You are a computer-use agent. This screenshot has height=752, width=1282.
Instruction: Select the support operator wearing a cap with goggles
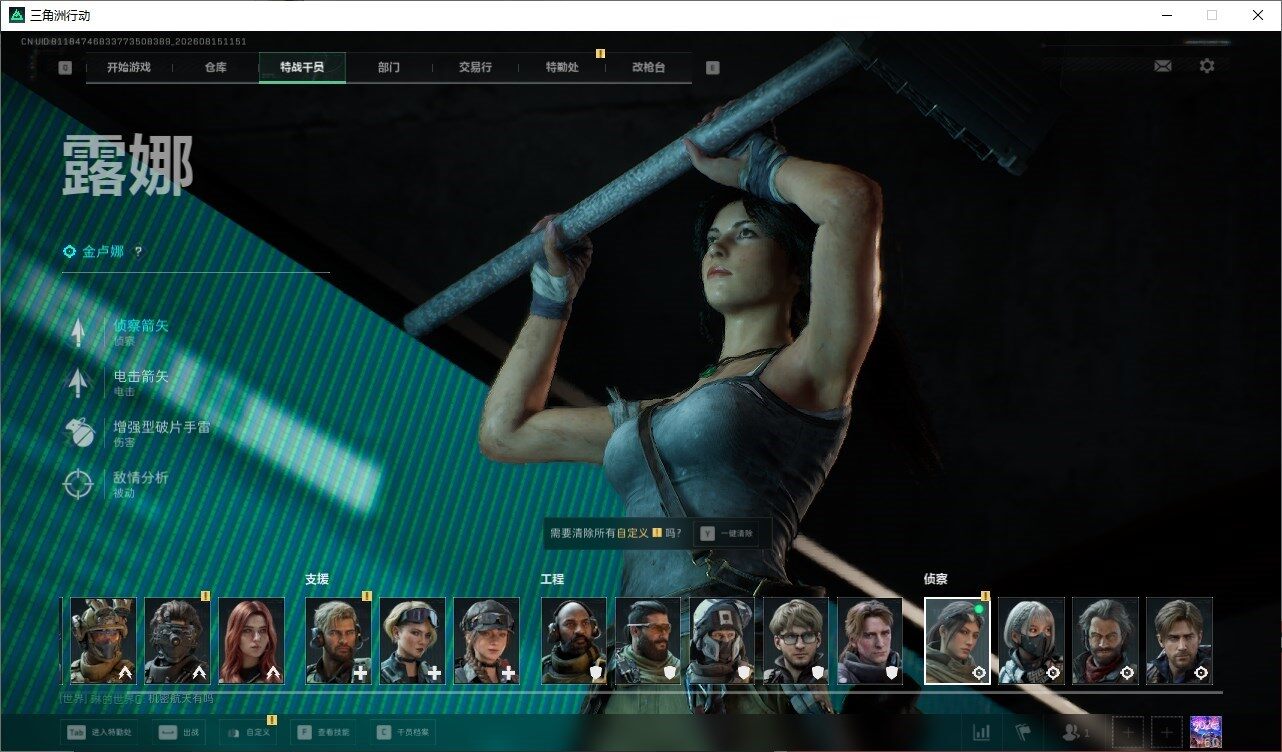[x=486, y=641]
